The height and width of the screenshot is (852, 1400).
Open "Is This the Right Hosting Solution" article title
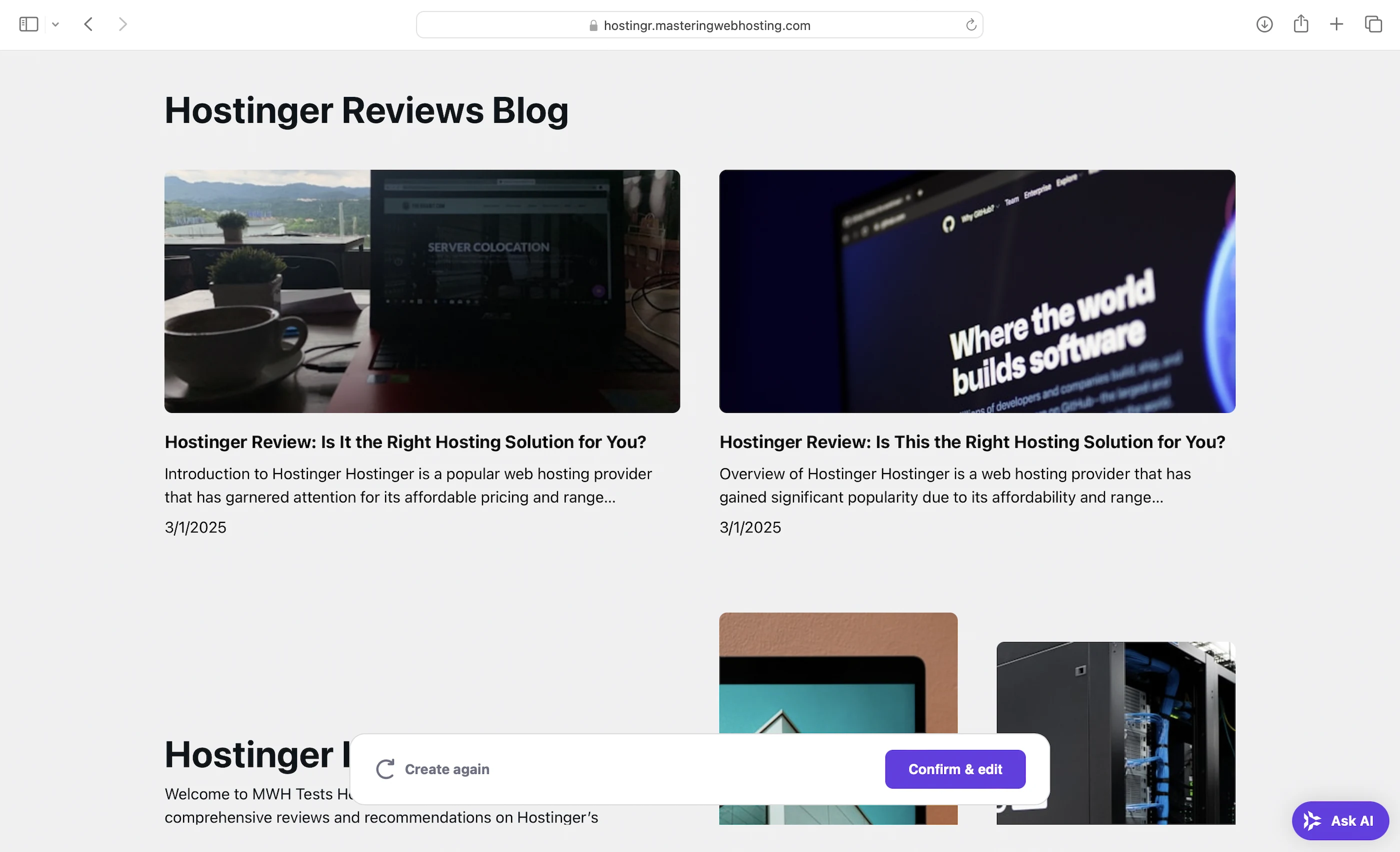(x=971, y=442)
